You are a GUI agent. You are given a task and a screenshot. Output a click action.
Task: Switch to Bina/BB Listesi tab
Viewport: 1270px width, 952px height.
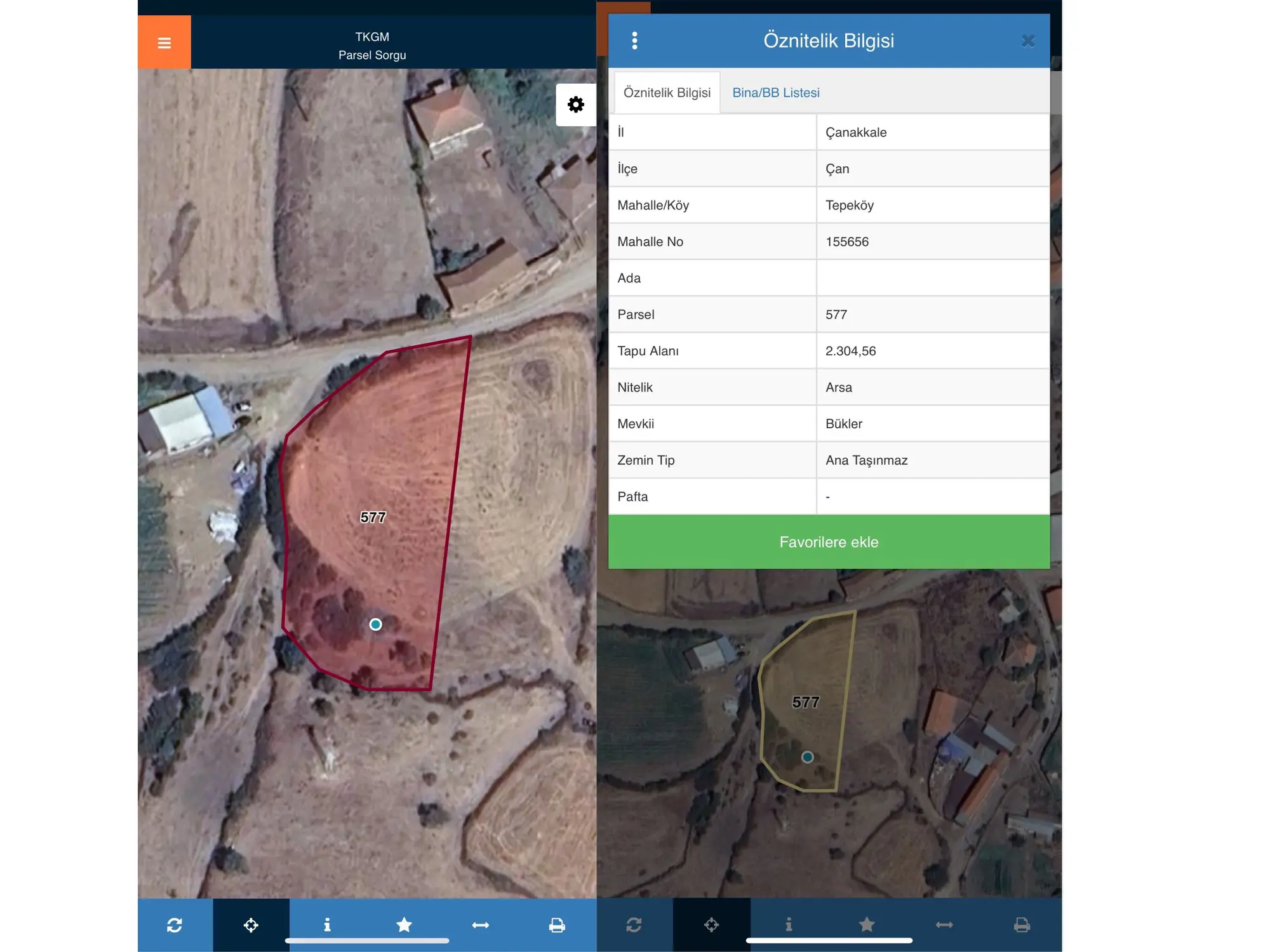click(x=776, y=93)
